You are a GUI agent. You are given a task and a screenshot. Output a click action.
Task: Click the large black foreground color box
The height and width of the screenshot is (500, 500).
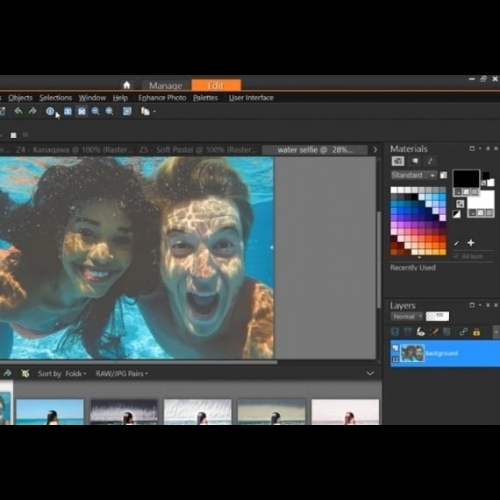click(x=466, y=179)
